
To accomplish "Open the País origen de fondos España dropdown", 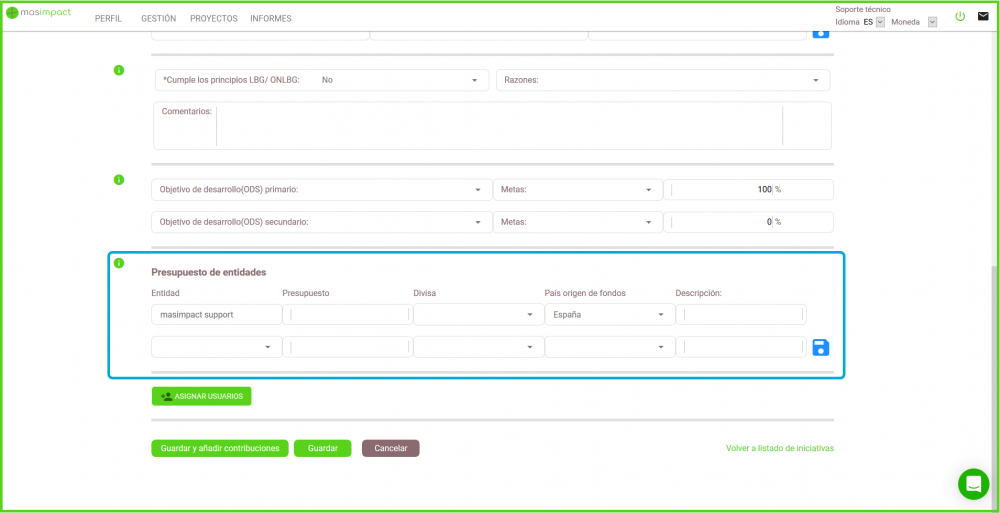I will tap(608, 315).
